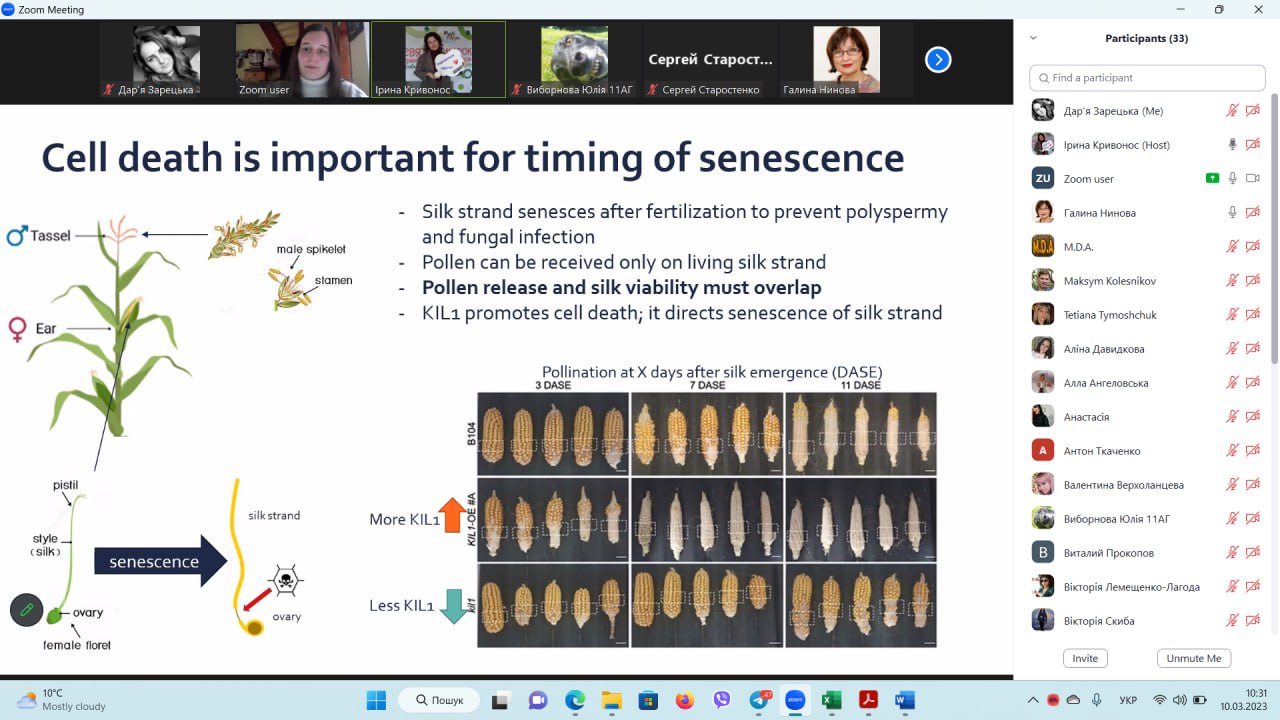Click the muted mic icon for Аліна Давидкова
1280x720 pixels.
coord(1232,349)
